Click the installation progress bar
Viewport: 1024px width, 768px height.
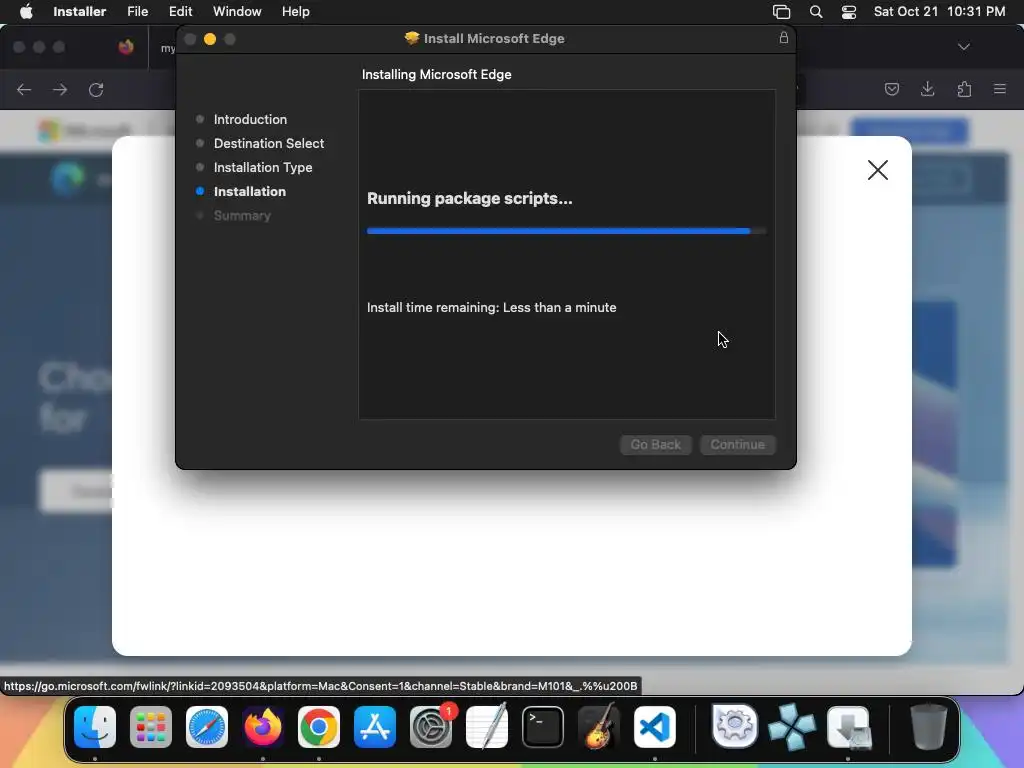pos(566,231)
